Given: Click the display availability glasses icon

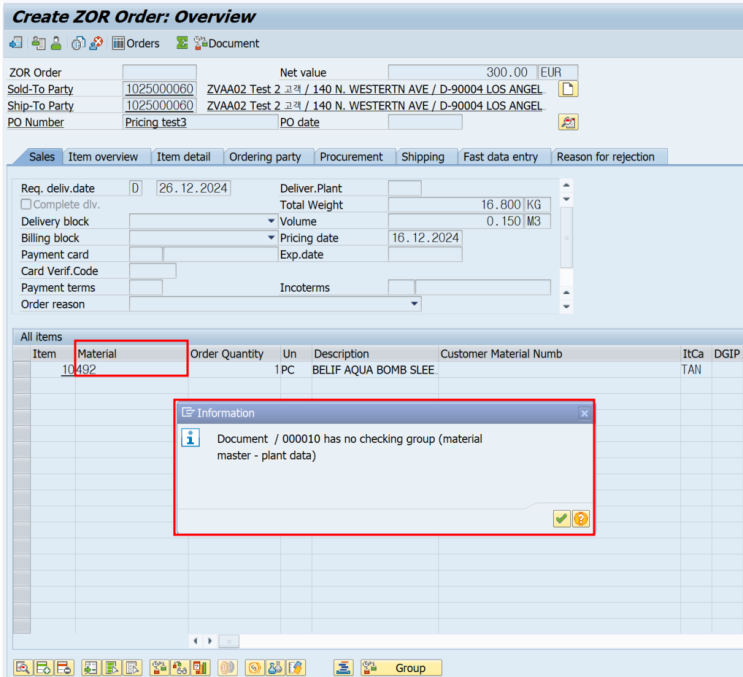Looking at the screenshot, I should pos(180,668).
